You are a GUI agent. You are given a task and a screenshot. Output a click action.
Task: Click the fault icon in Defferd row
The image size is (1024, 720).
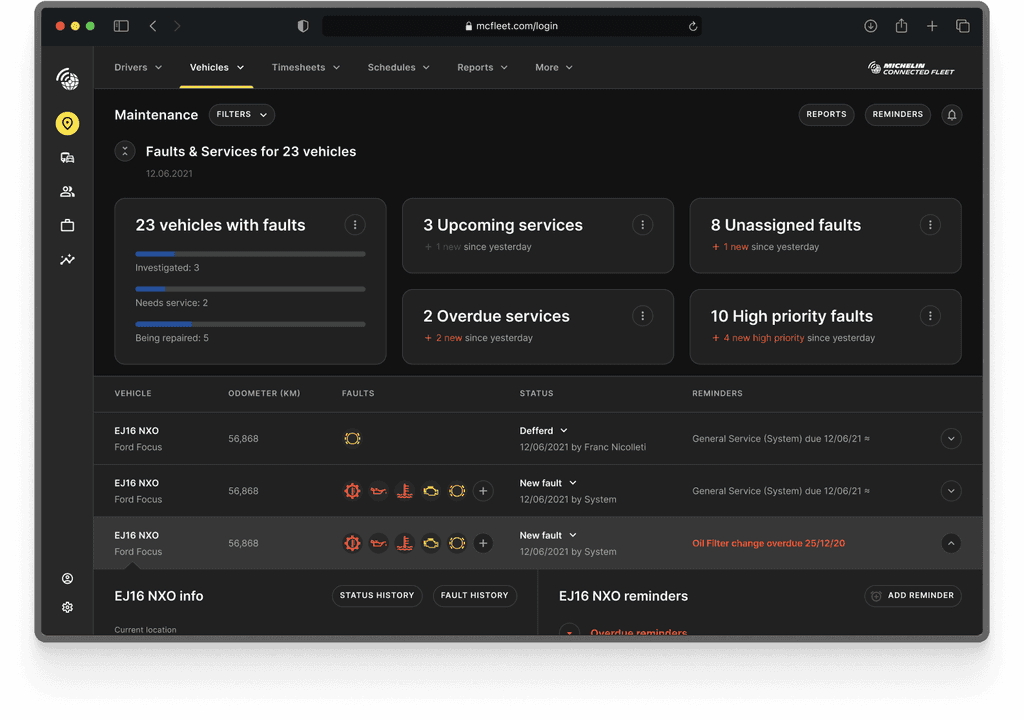[x=352, y=438]
